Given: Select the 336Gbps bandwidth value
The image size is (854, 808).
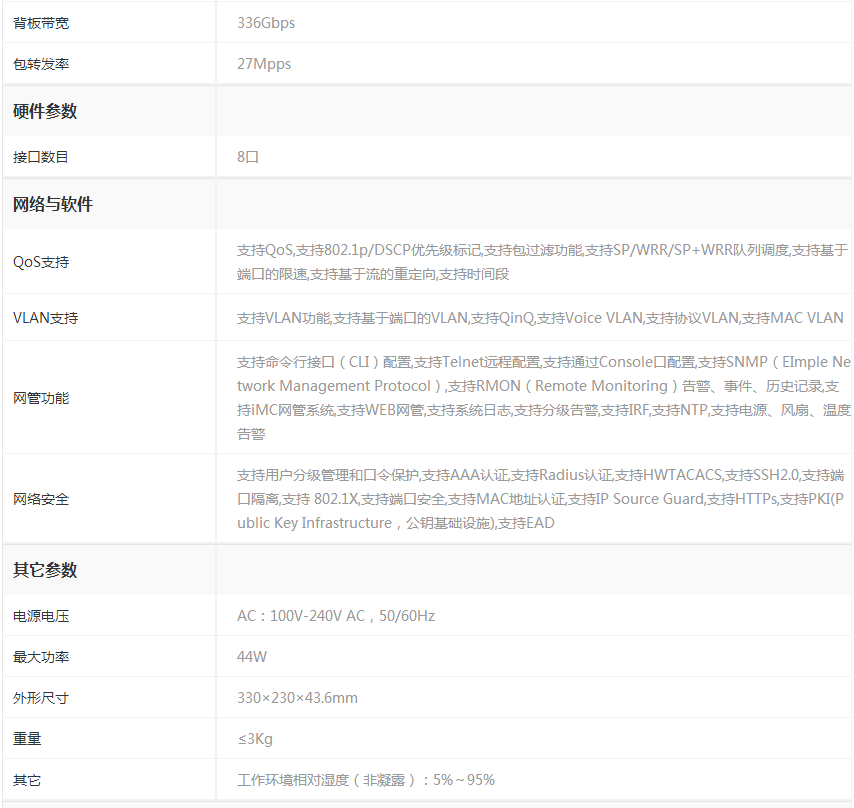Looking at the screenshot, I should pyautogui.click(x=266, y=22).
